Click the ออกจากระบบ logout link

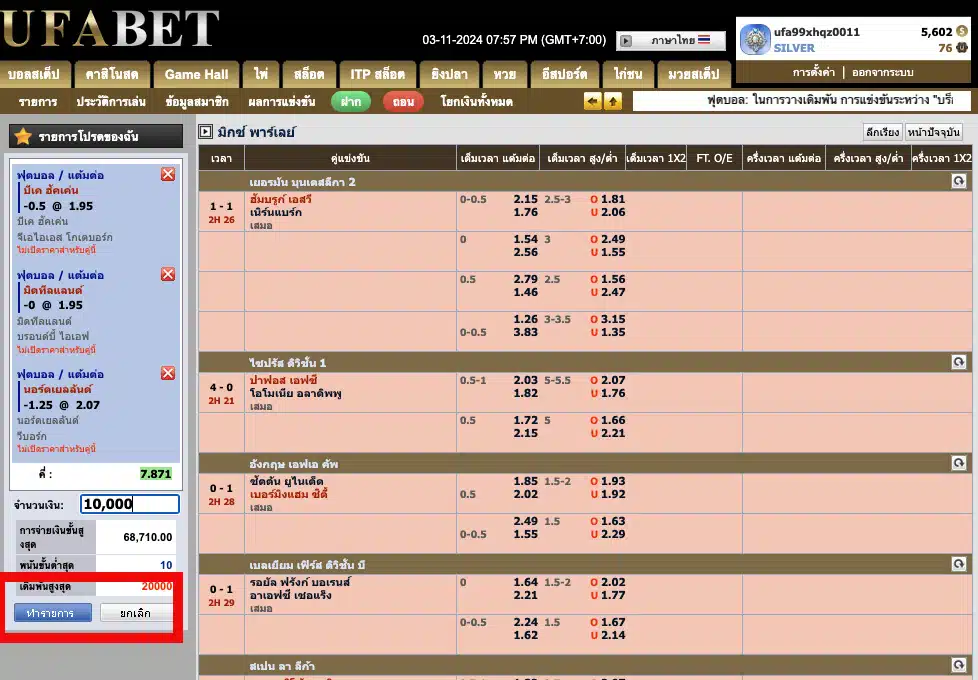pyautogui.click(x=883, y=73)
